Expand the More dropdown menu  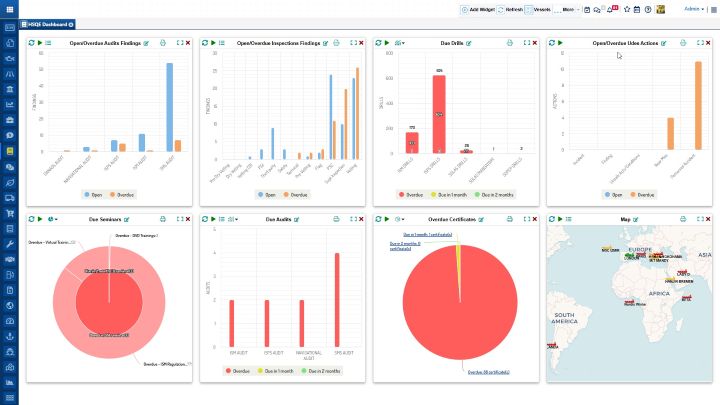pos(569,9)
